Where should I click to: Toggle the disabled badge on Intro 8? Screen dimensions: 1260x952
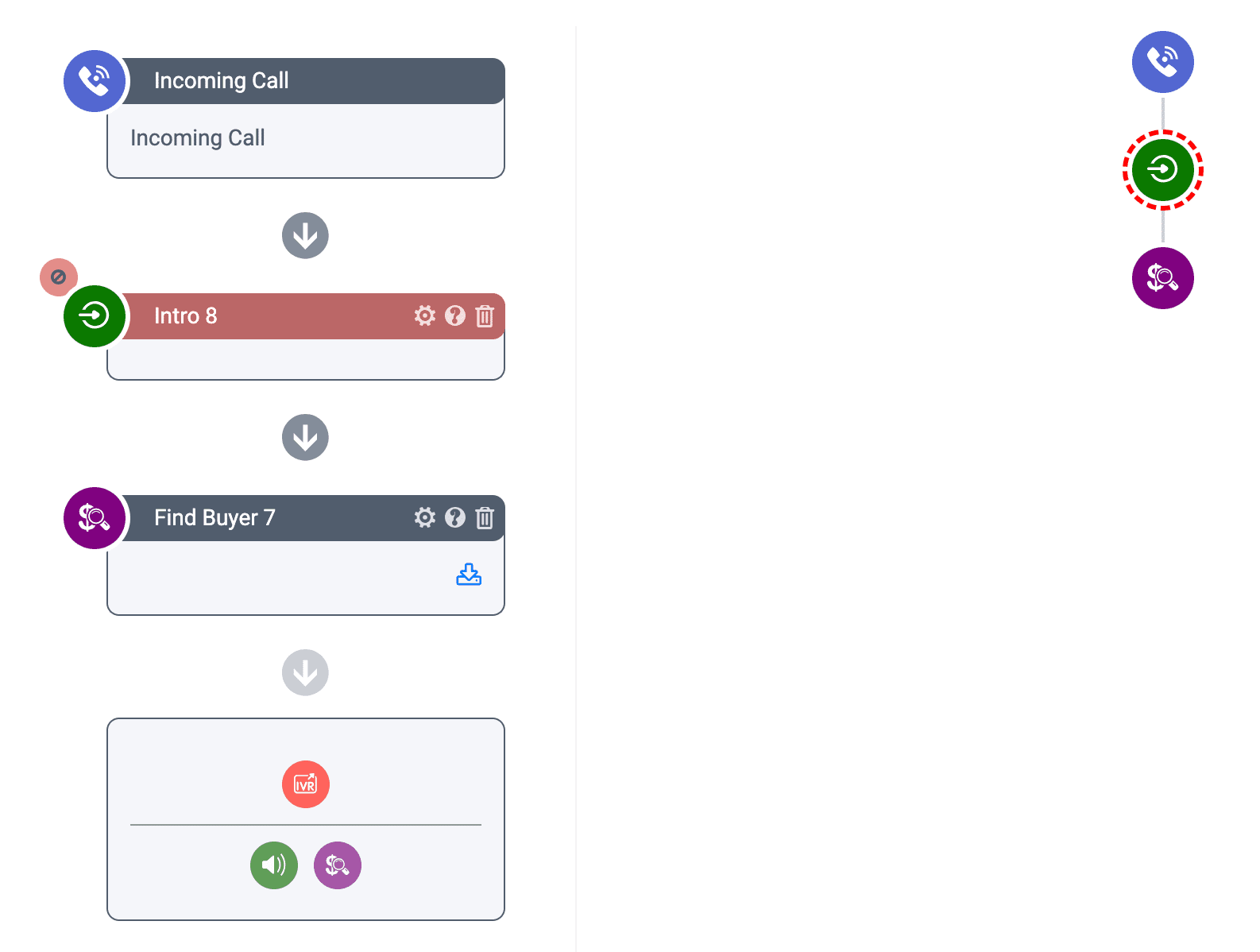pos(58,277)
